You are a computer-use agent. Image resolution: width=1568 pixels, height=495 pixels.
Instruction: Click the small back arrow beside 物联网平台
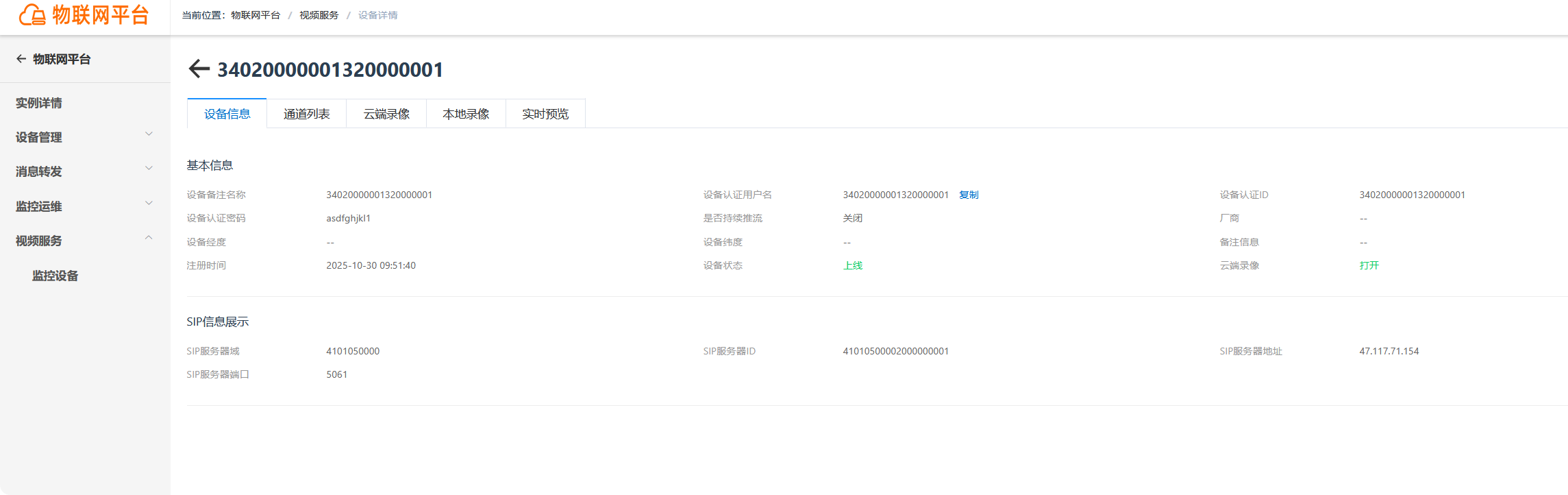coord(21,59)
